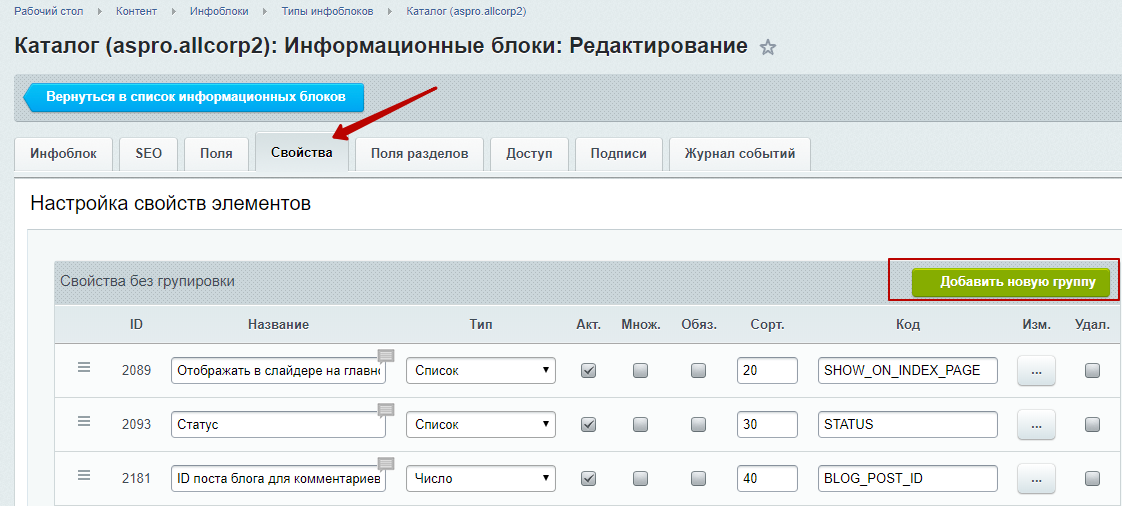The image size is (1122, 506).
Task: Grab the drag handle of row 2093
Action: pyautogui.click(x=84, y=422)
